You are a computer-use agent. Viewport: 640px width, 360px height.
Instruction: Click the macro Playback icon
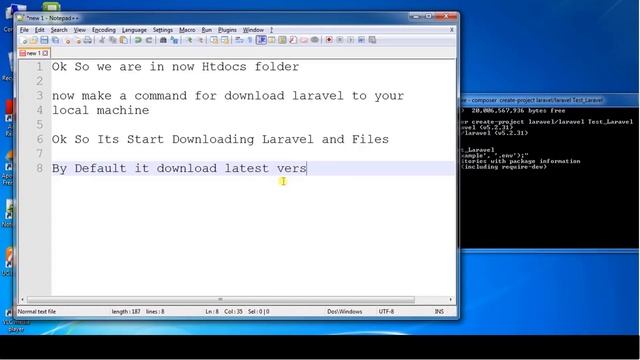pos(350,40)
